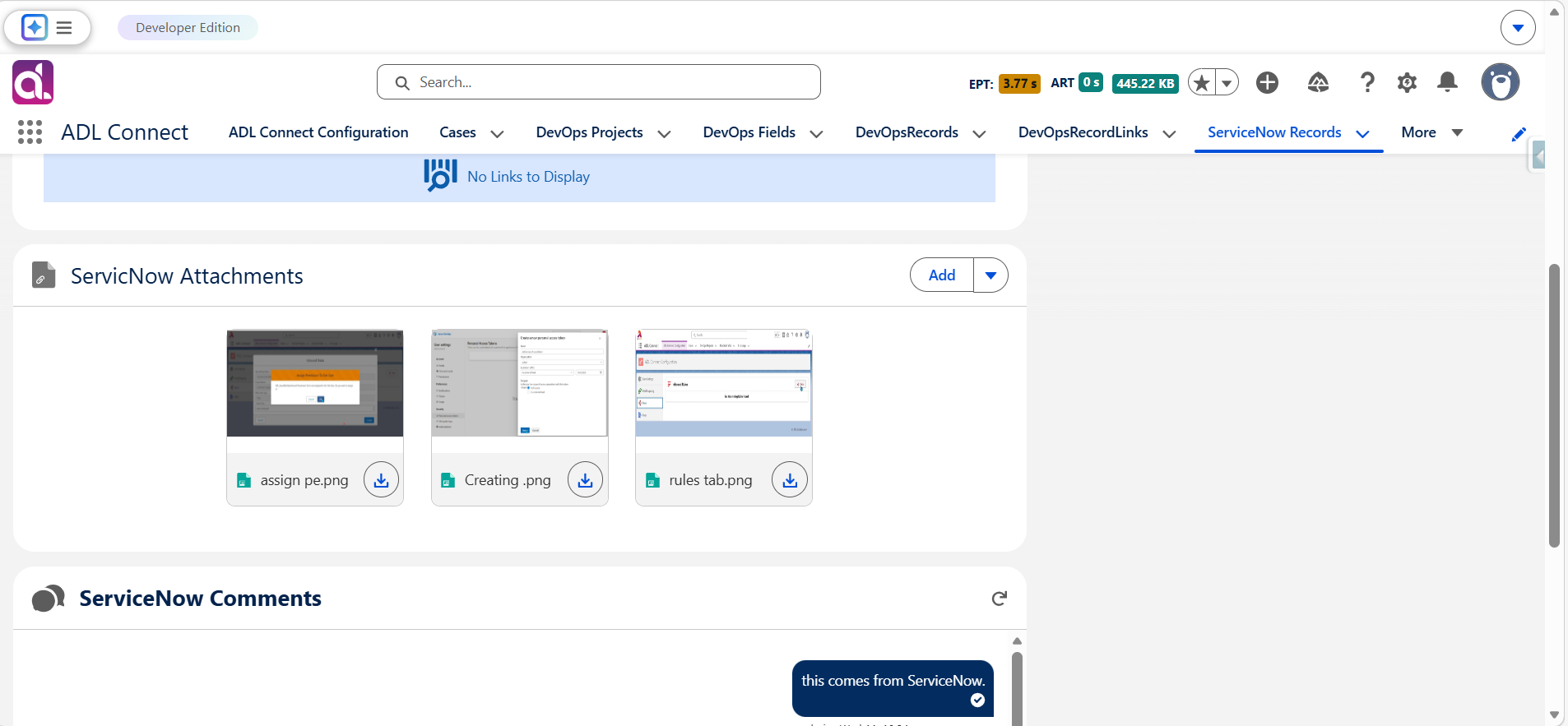Open the user profile avatar

pyautogui.click(x=1500, y=82)
